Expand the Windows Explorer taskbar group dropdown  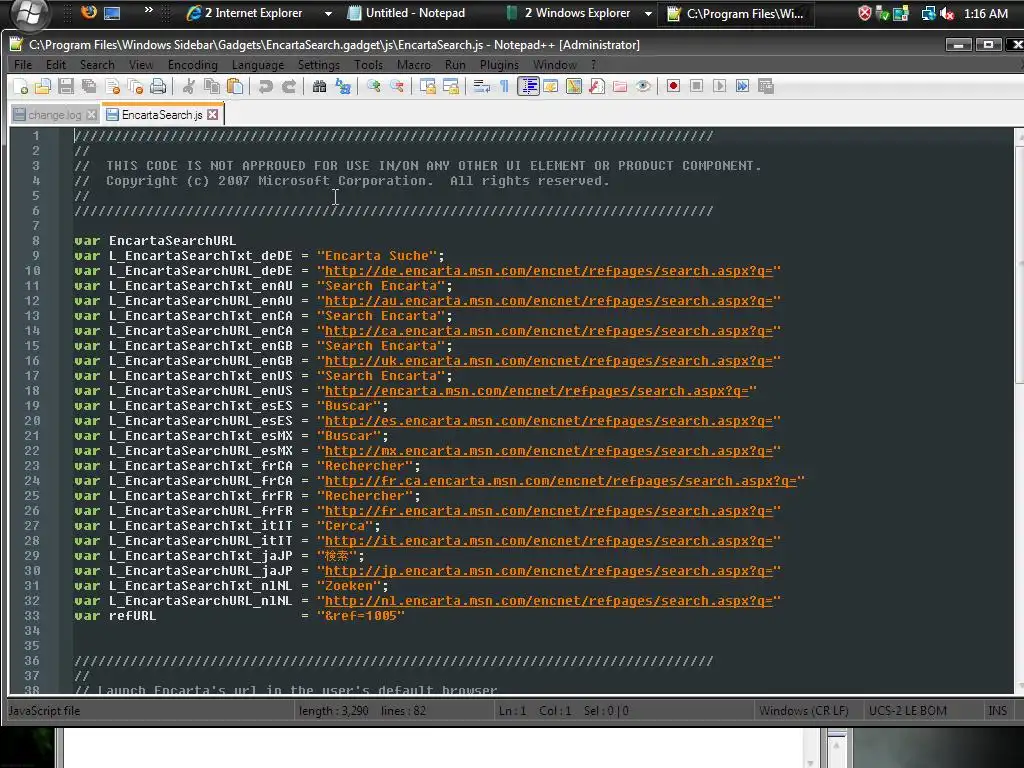pos(648,13)
